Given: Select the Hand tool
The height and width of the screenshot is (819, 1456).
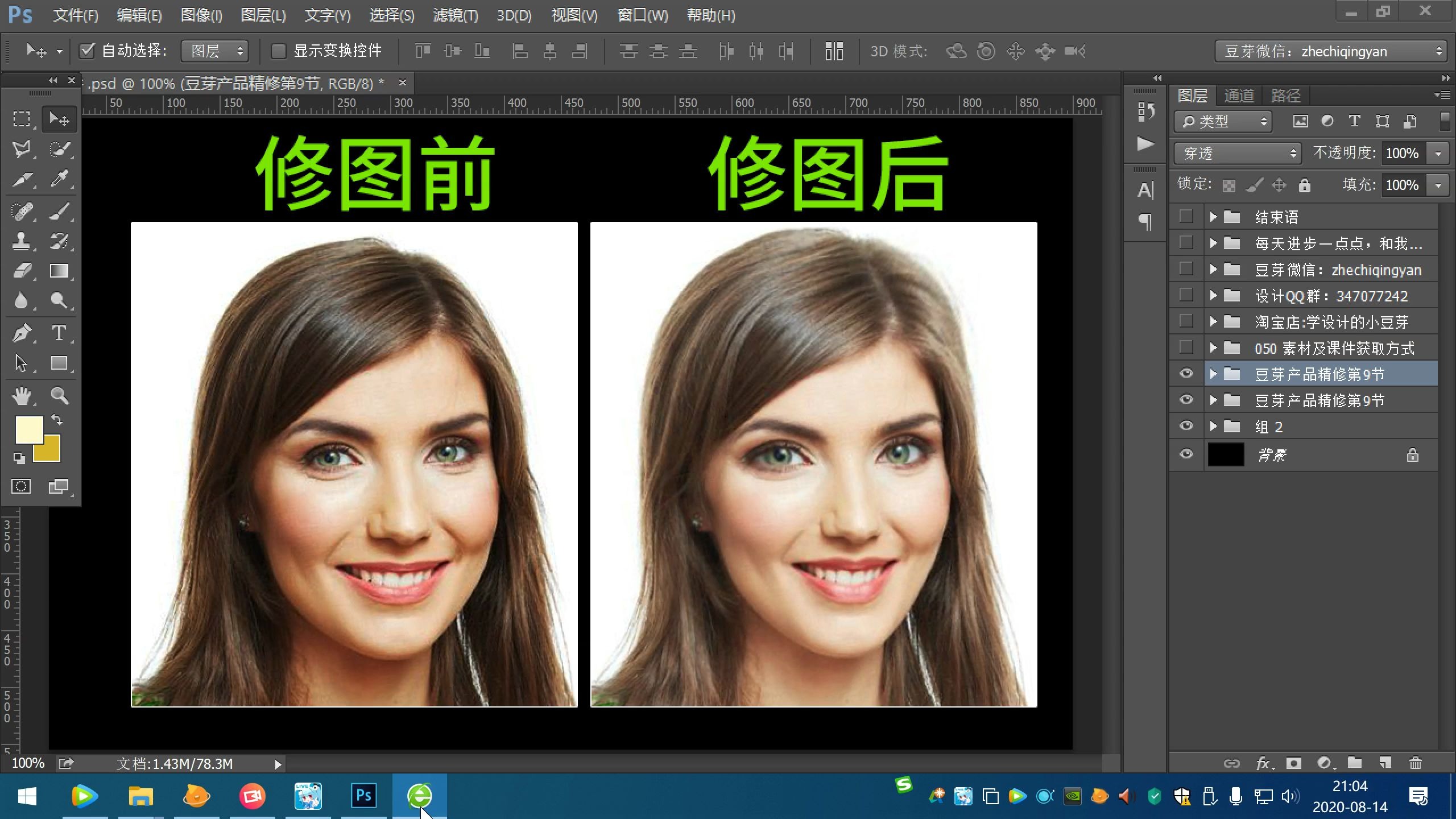Looking at the screenshot, I should [x=22, y=395].
